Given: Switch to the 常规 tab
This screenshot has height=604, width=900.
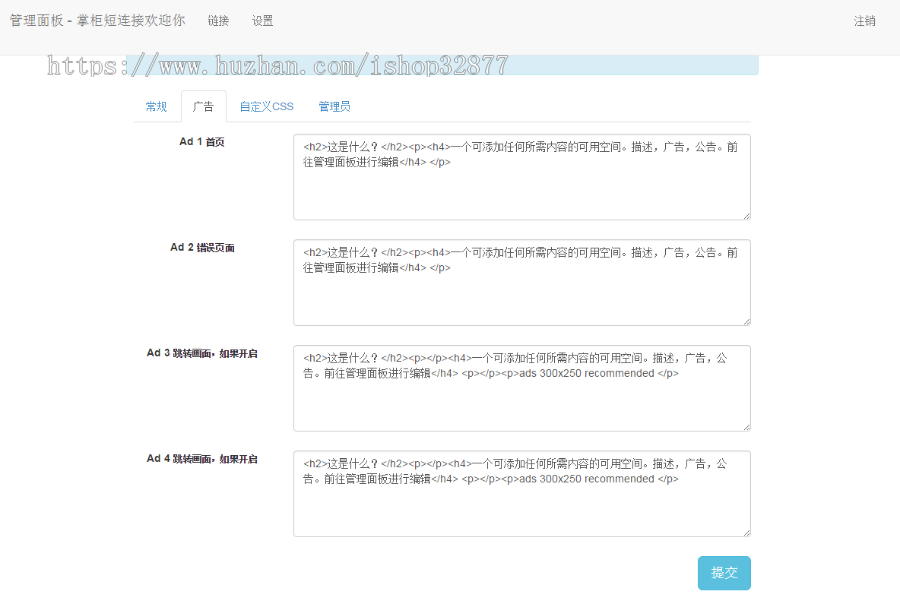Looking at the screenshot, I should pyautogui.click(x=156, y=107).
